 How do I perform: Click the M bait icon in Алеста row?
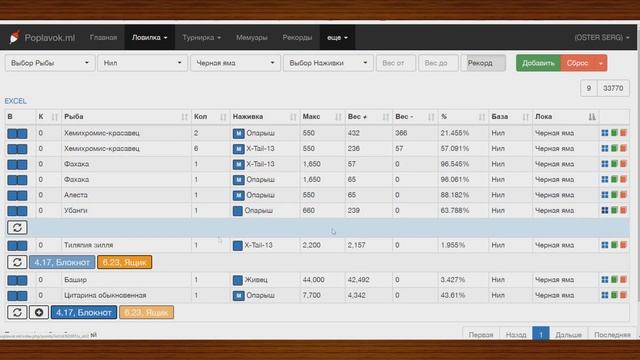238,196
